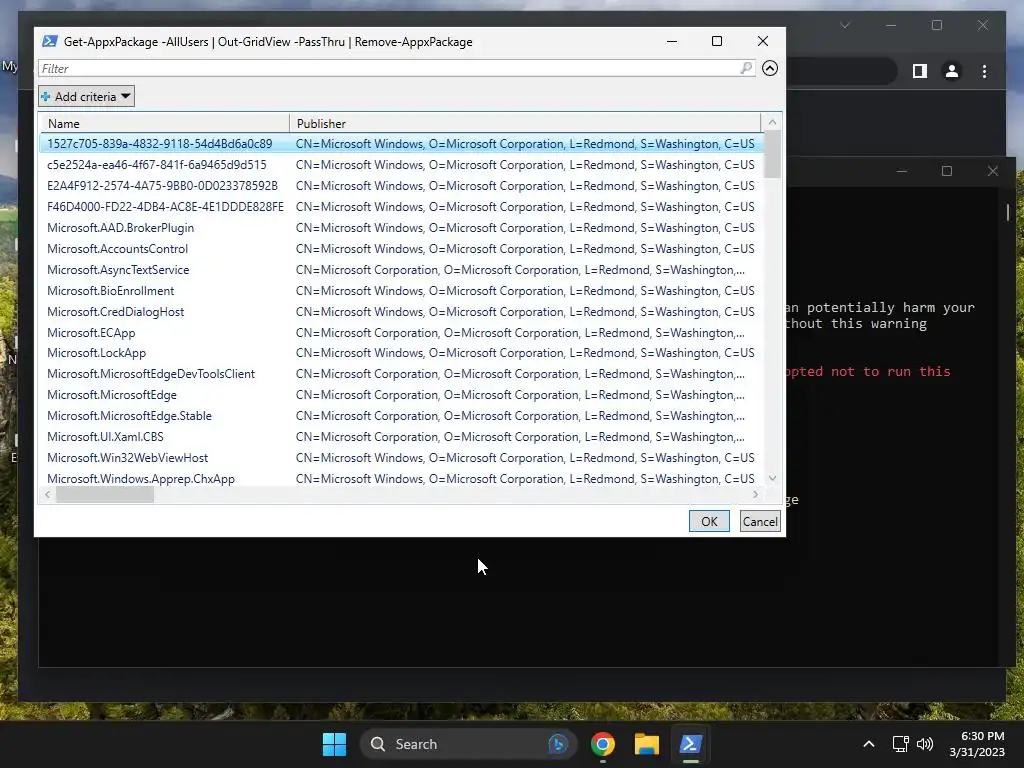Select Microsoft.Windows.Apprep.ChxApp row

(401, 478)
